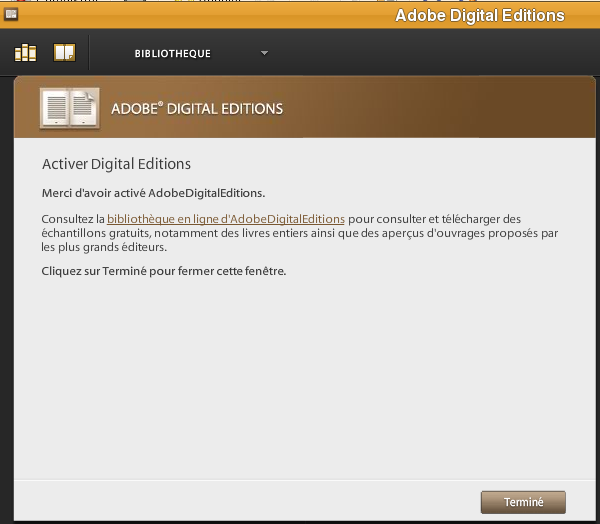
Task: Click the Adobe Digital Editions book logo
Action: pyautogui.click(x=70, y=109)
